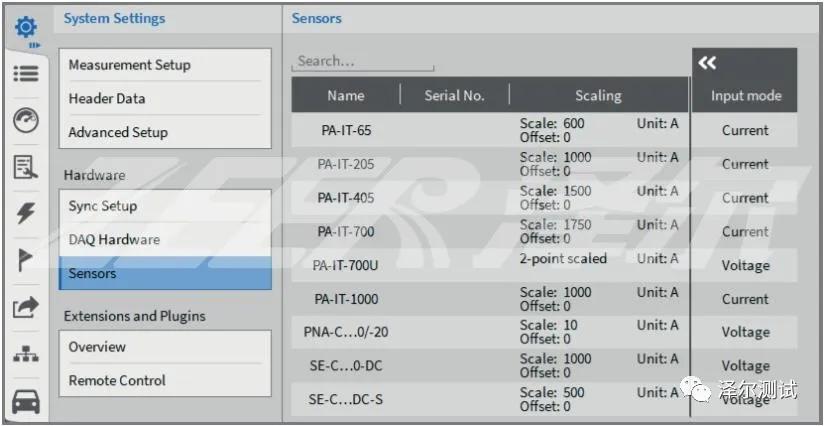Image resolution: width=824 pixels, height=426 pixels.
Task: Select Remote Control under Extensions and Plugins
Action: coord(117,381)
